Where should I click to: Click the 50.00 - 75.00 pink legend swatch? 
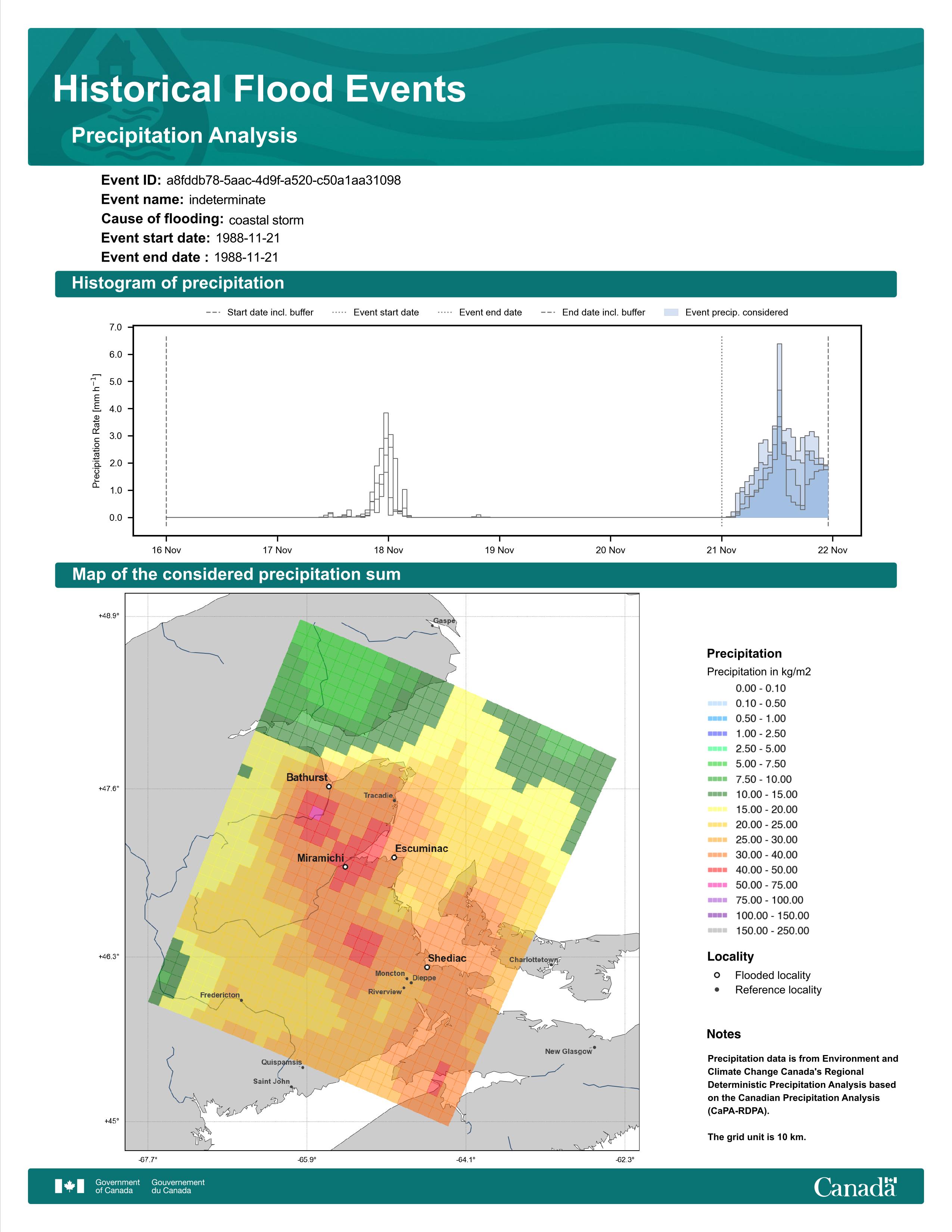click(x=718, y=885)
